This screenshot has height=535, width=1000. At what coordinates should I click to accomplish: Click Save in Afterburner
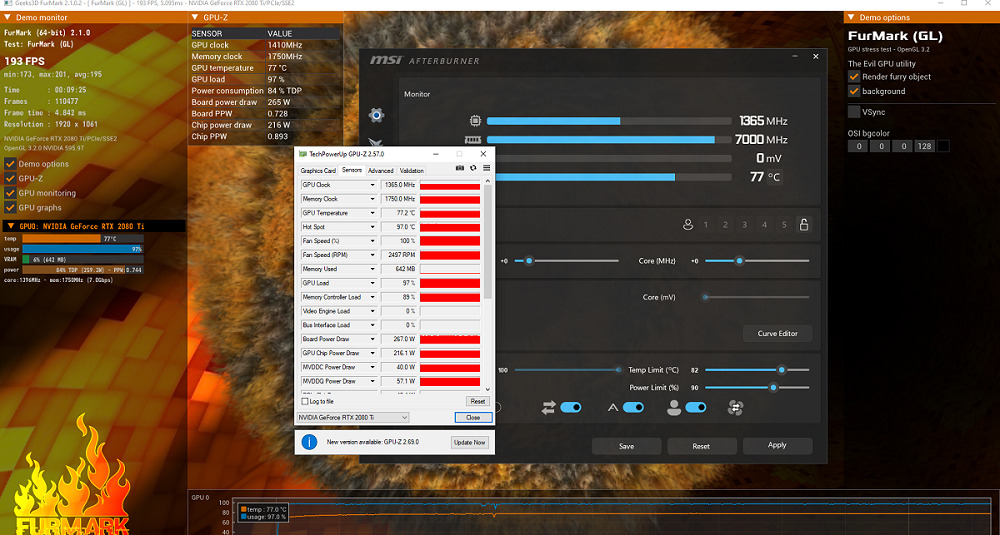[x=626, y=446]
